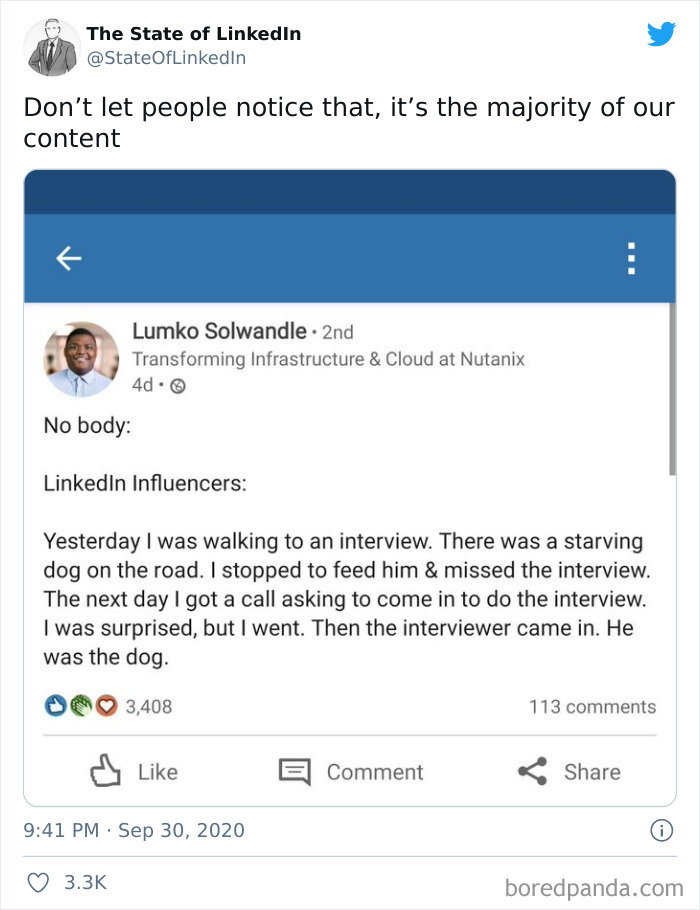Click the Twitter bird icon
The width and height of the screenshot is (700, 910).
point(662,34)
